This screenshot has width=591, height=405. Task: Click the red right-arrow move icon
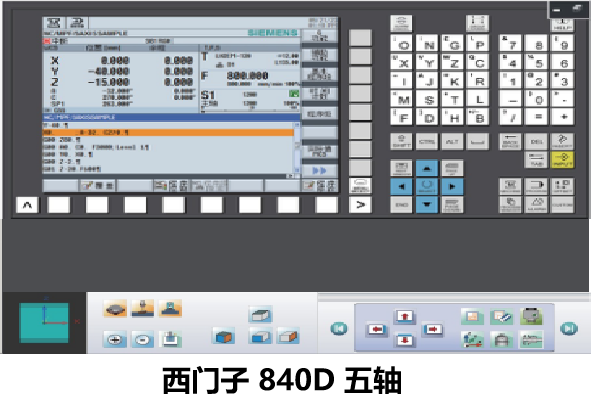432,330
